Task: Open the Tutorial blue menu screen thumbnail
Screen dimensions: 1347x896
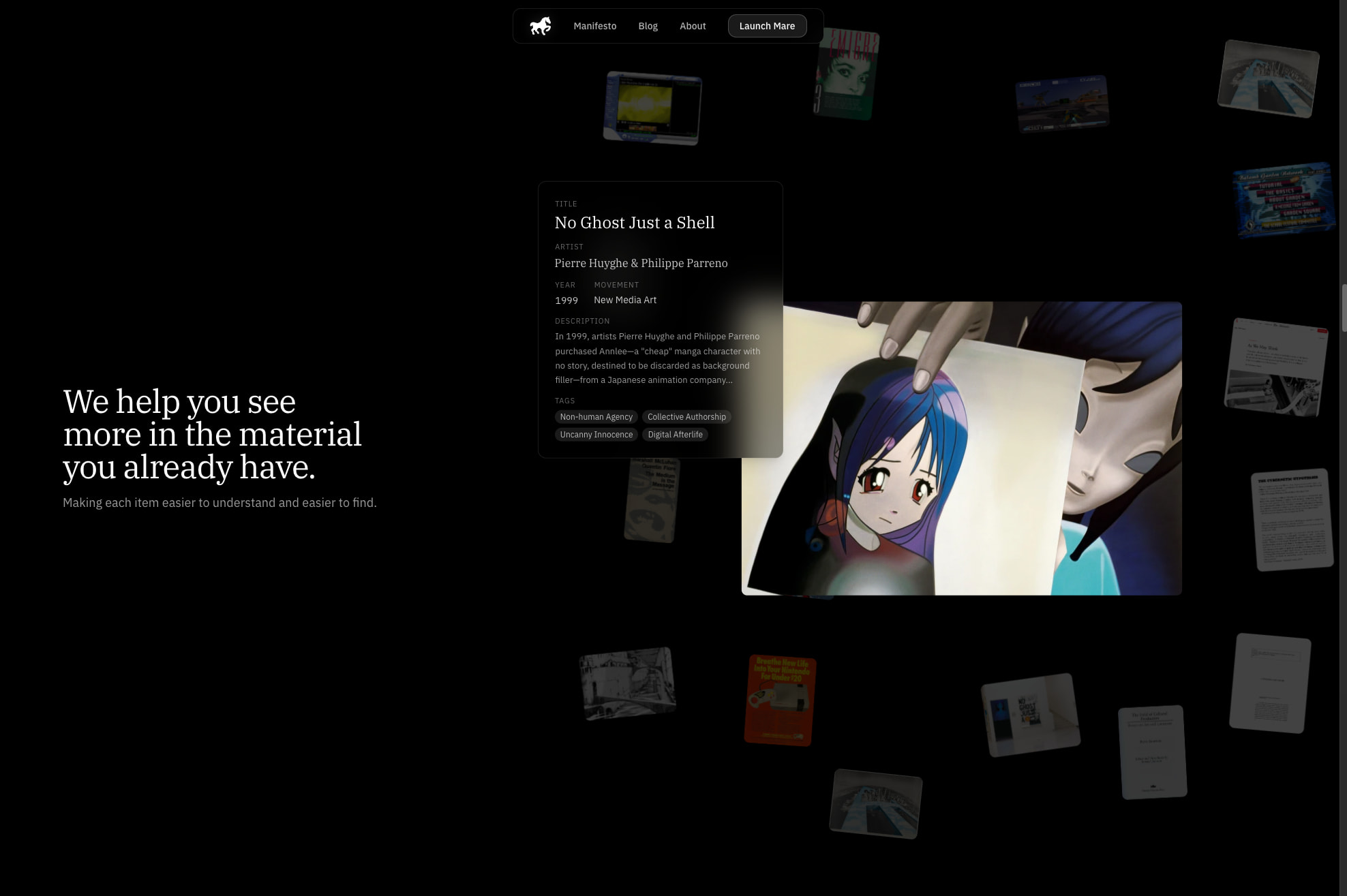Action: click(1284, 200)
